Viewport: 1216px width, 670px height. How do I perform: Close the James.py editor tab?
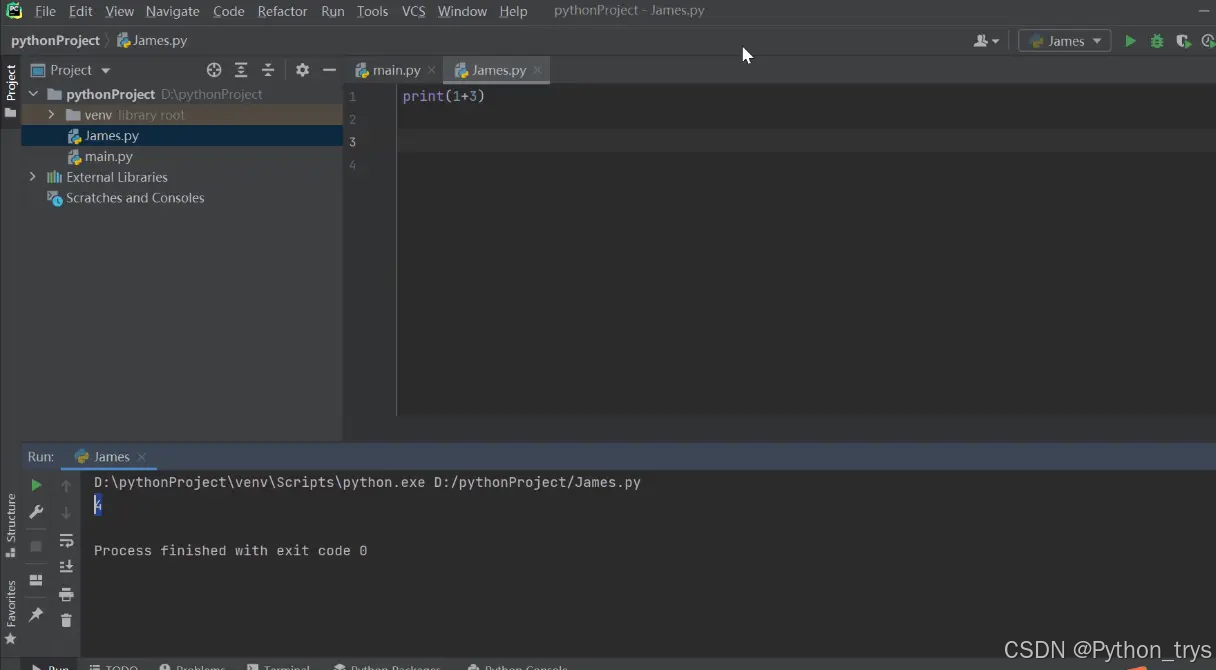[537, 70]
